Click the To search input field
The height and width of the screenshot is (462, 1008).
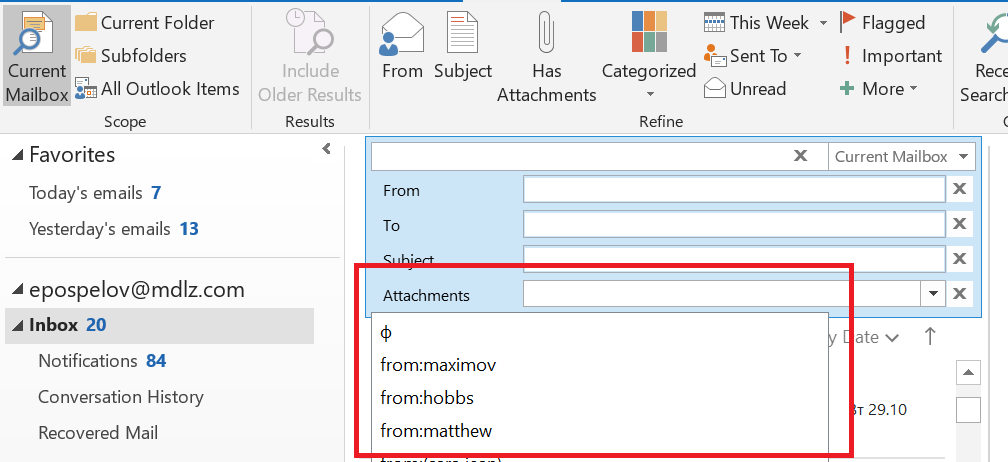point(733,225)
